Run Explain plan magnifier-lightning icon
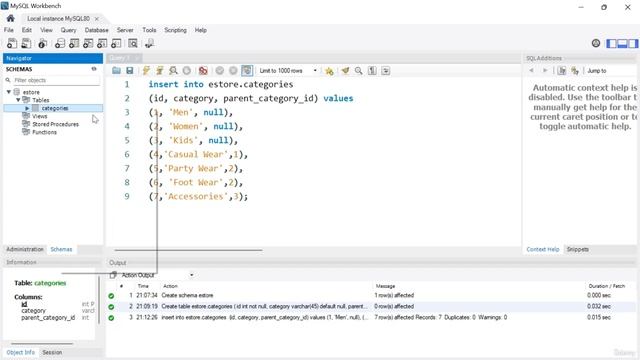This screenshot has width=640, height=360. [x=173, y=71]
